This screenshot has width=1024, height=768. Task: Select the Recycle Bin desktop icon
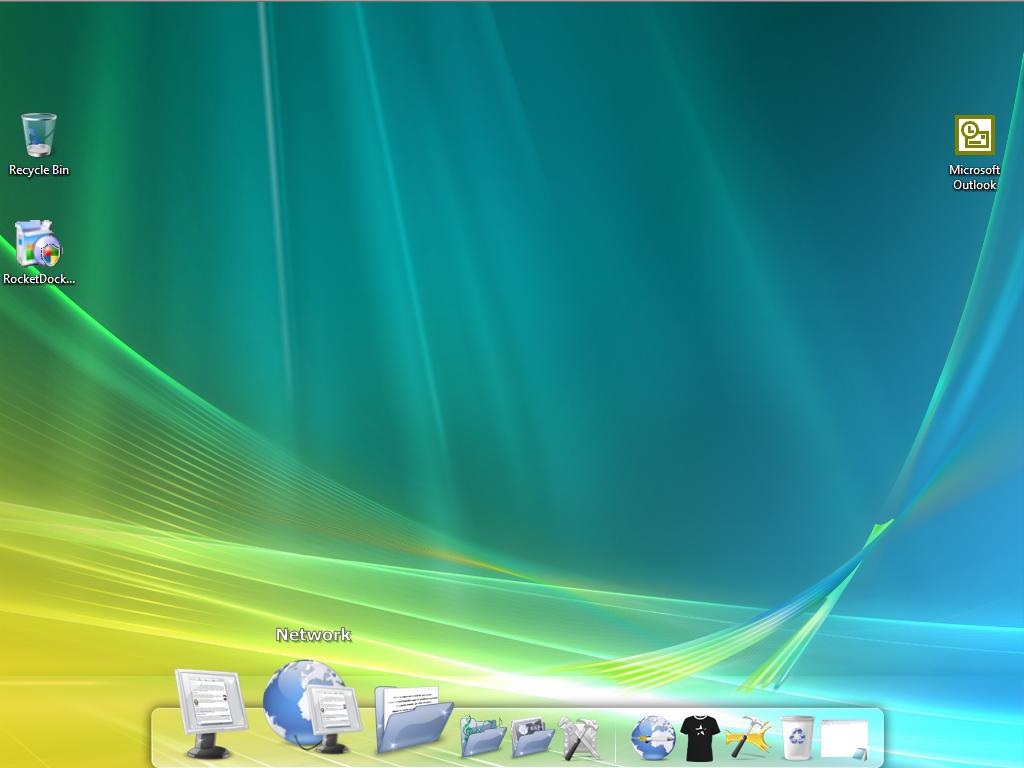click(38, 135)
